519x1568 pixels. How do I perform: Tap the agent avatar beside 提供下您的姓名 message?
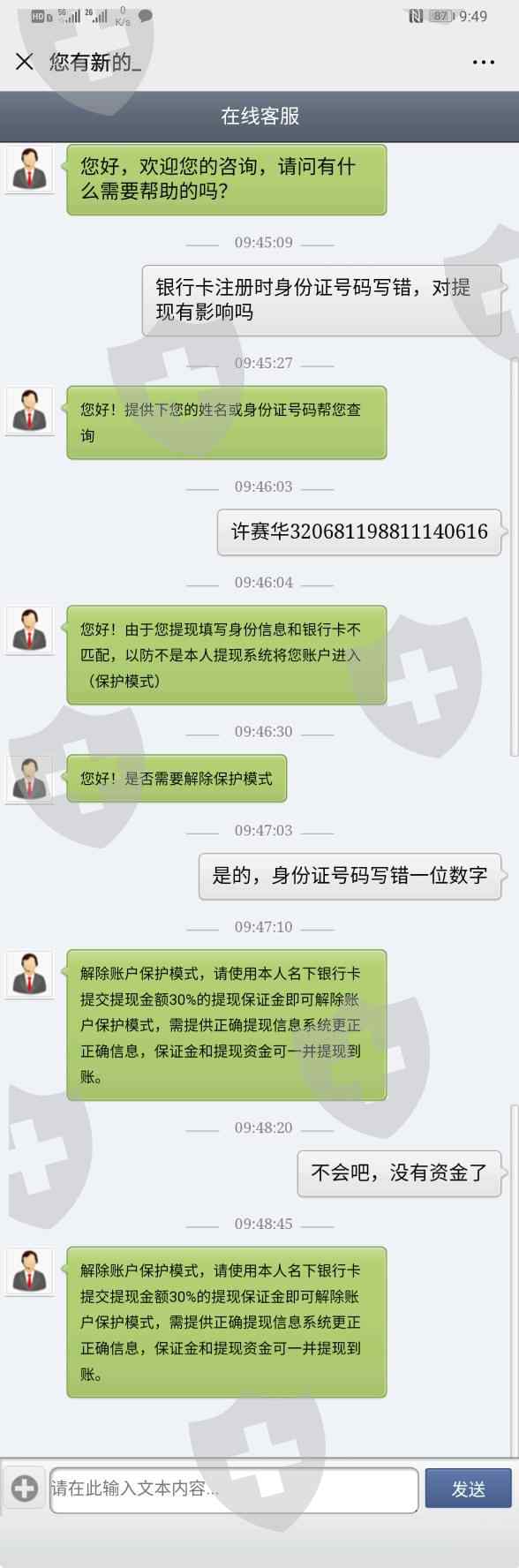(30, 411)
